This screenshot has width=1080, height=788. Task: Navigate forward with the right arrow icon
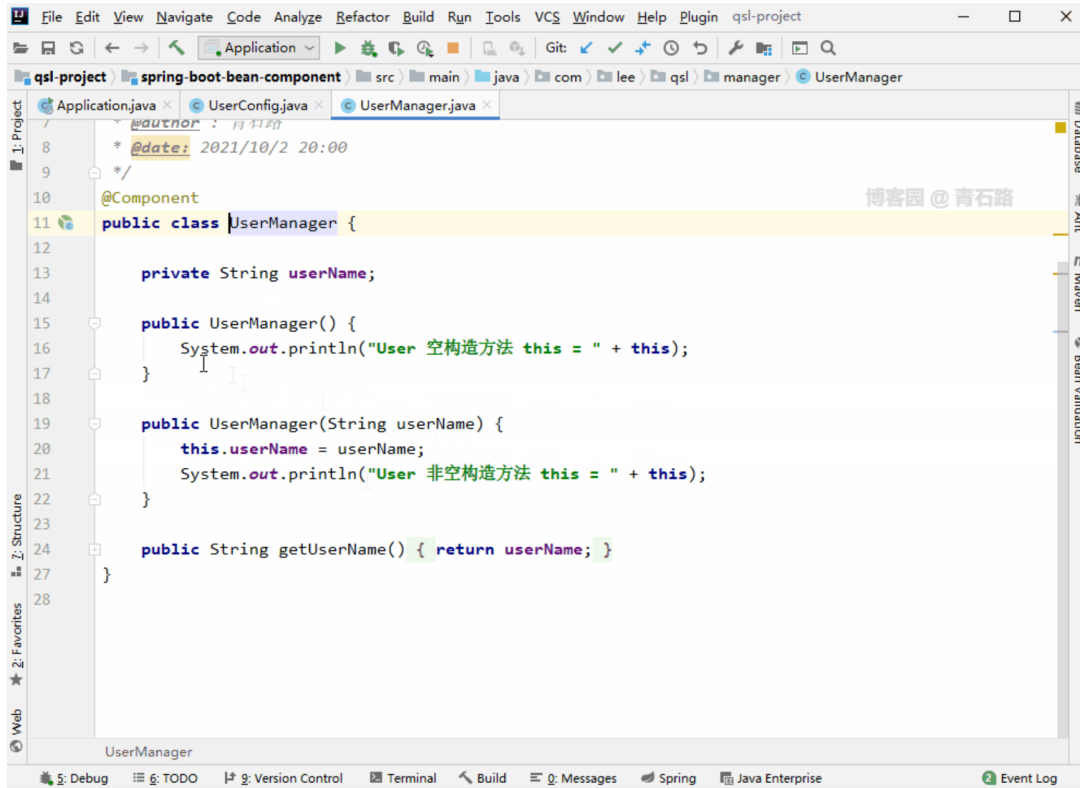click(x=141, y=48)
